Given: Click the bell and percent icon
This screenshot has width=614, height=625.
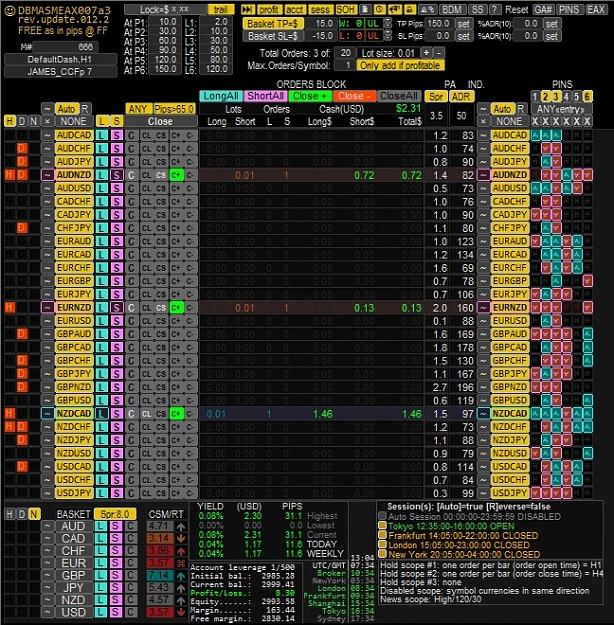Looking at the screenshot, I should 427,9.
